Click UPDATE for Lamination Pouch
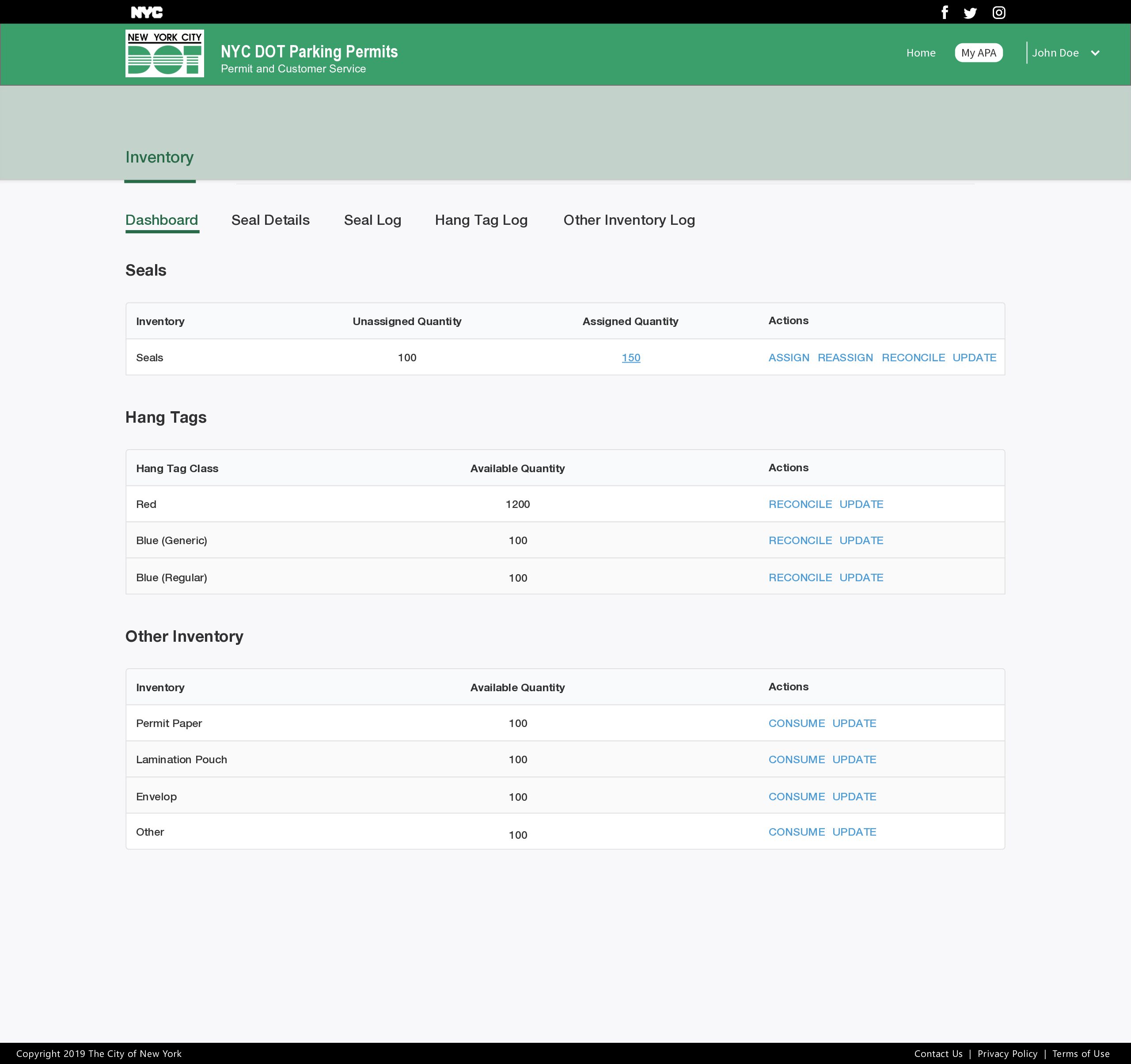The width and height of the screenshot is (1131, 1064). [x=854, y=760]
